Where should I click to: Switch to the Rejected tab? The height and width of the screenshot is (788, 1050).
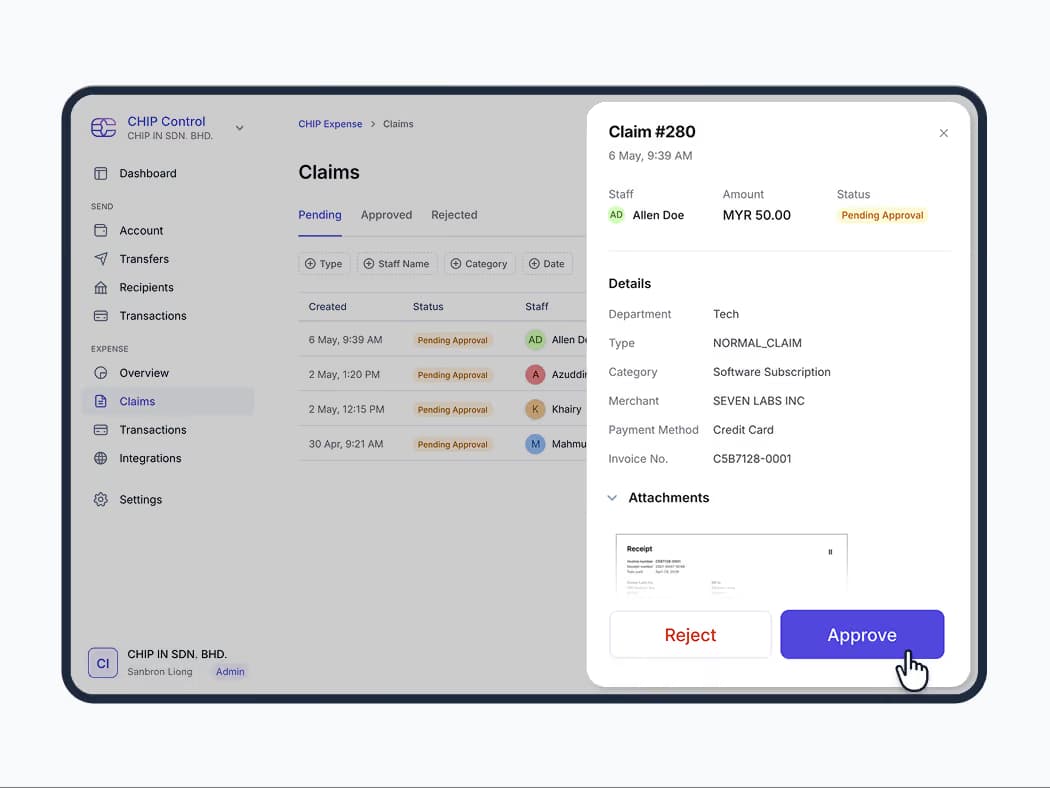tap(454, 215)
